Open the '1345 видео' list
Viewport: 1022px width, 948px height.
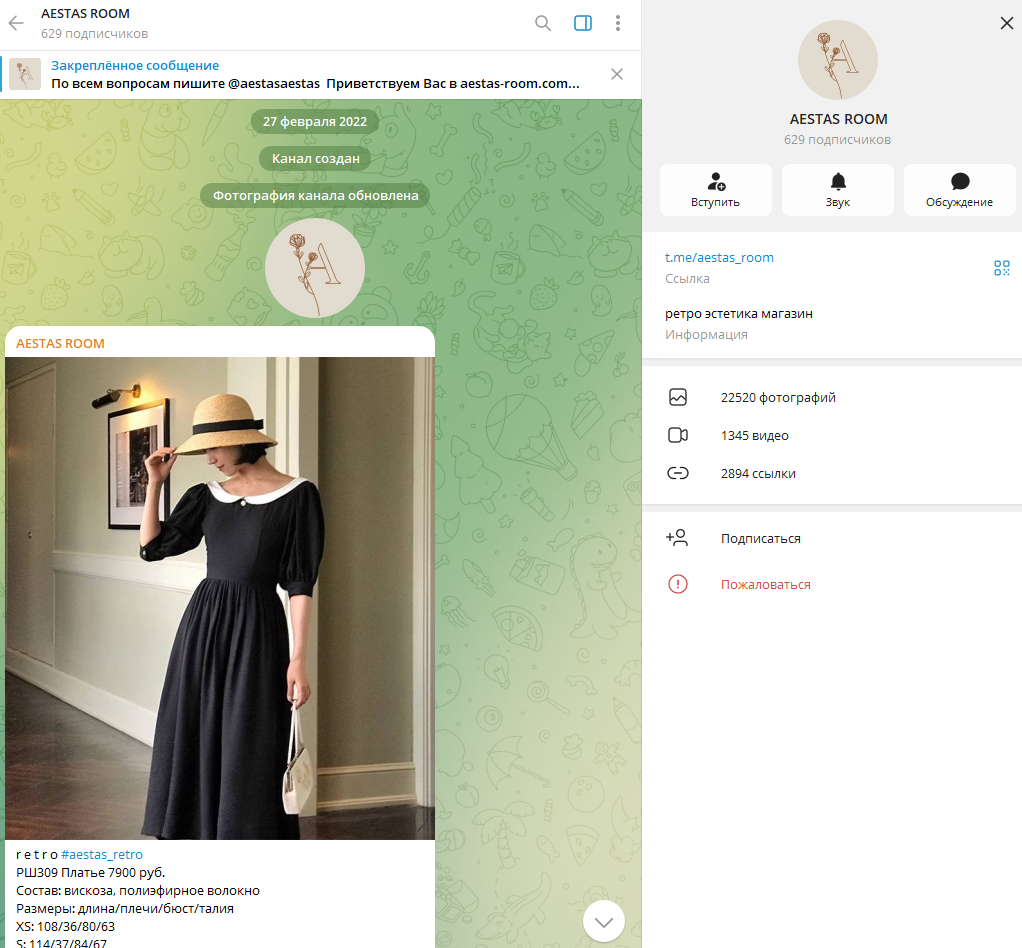(832, 435)
